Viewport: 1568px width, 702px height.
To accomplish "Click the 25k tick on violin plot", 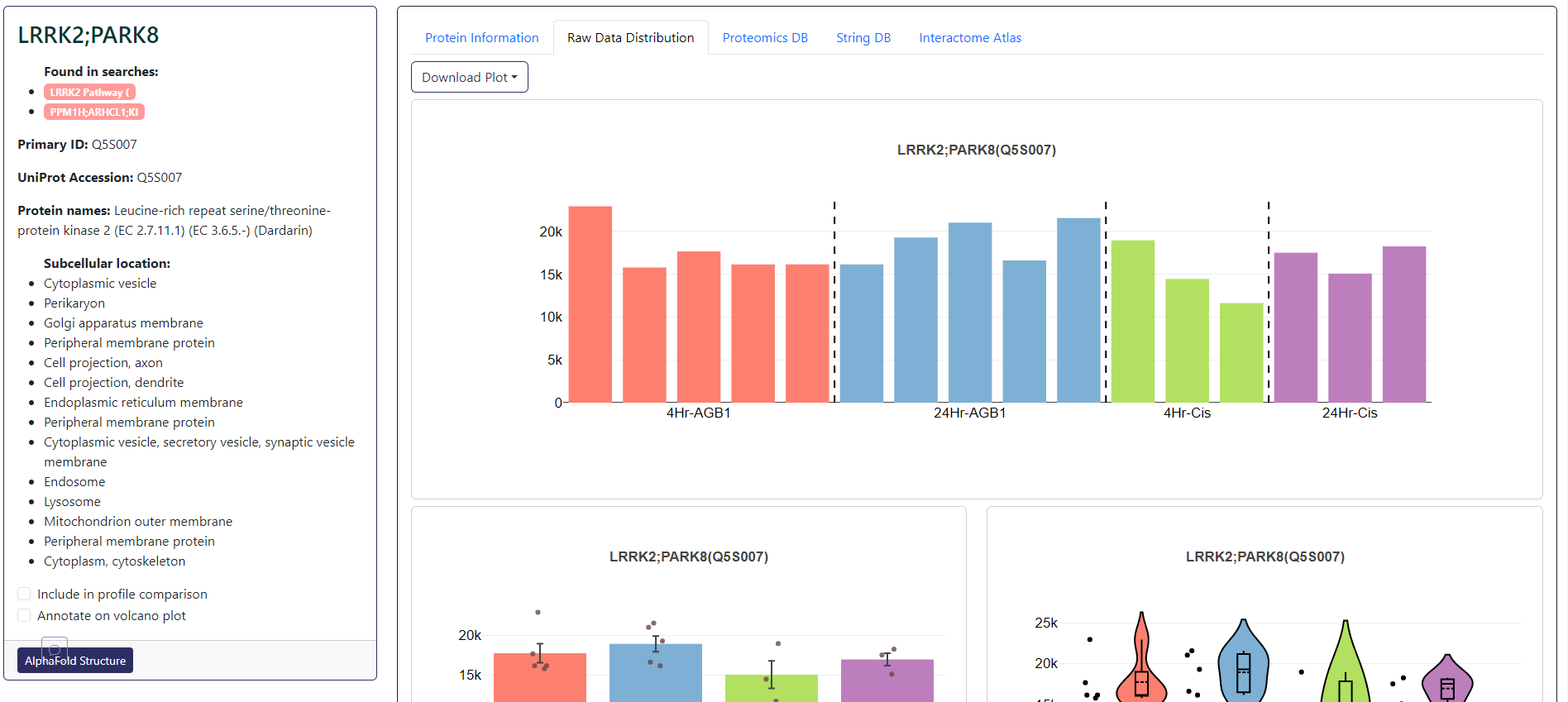I will coord(1046,623).
